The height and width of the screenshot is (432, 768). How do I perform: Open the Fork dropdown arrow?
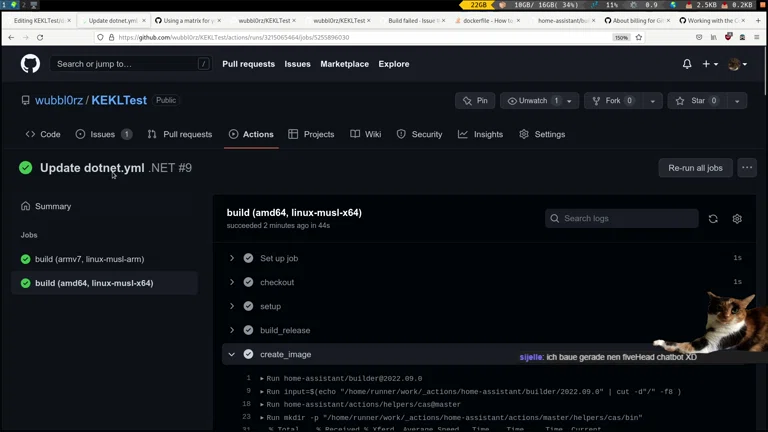click(652, 100)
